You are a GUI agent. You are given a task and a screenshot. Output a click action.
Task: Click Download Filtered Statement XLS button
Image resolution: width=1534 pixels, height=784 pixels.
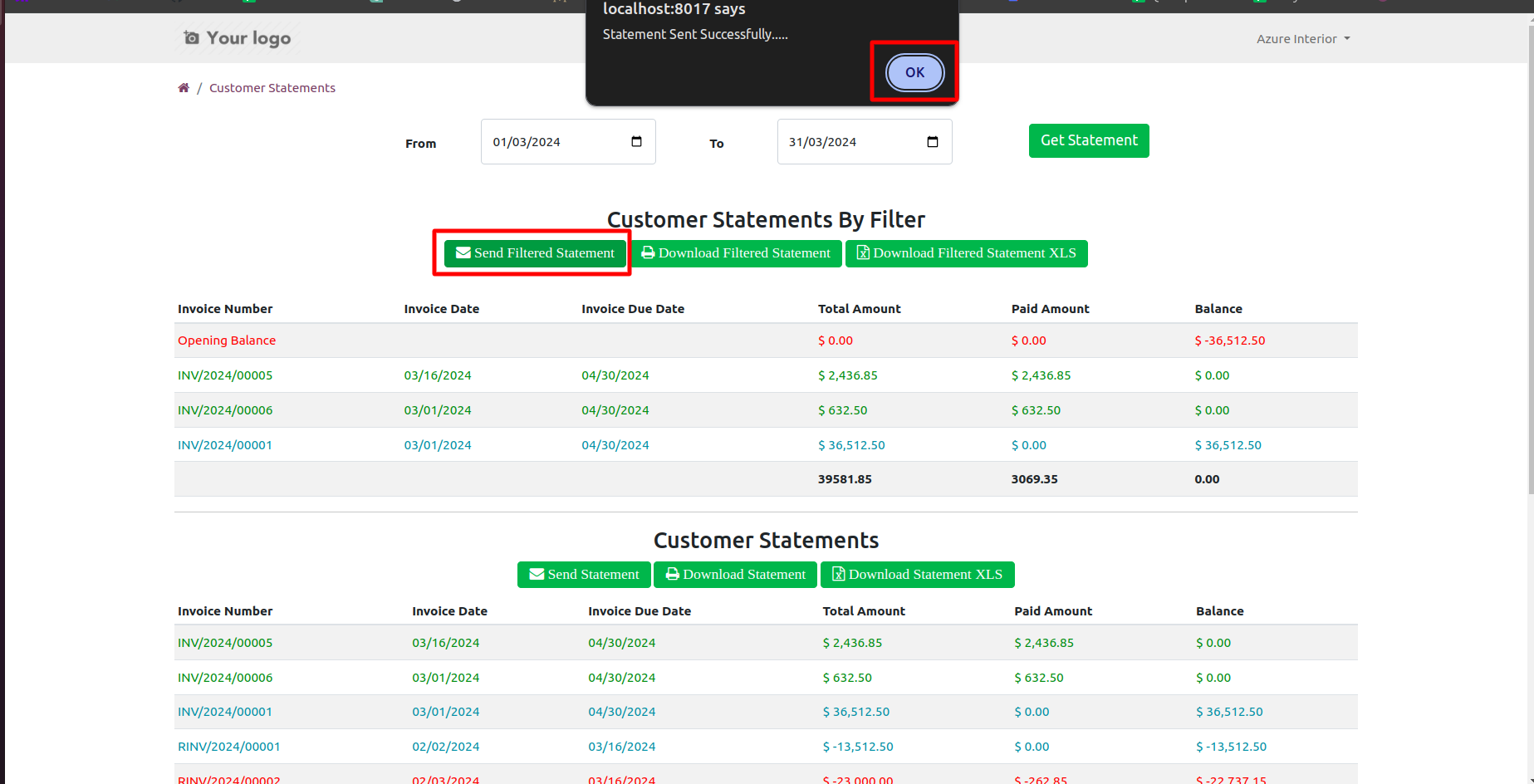pyautogui.click(x=966, y=253)
